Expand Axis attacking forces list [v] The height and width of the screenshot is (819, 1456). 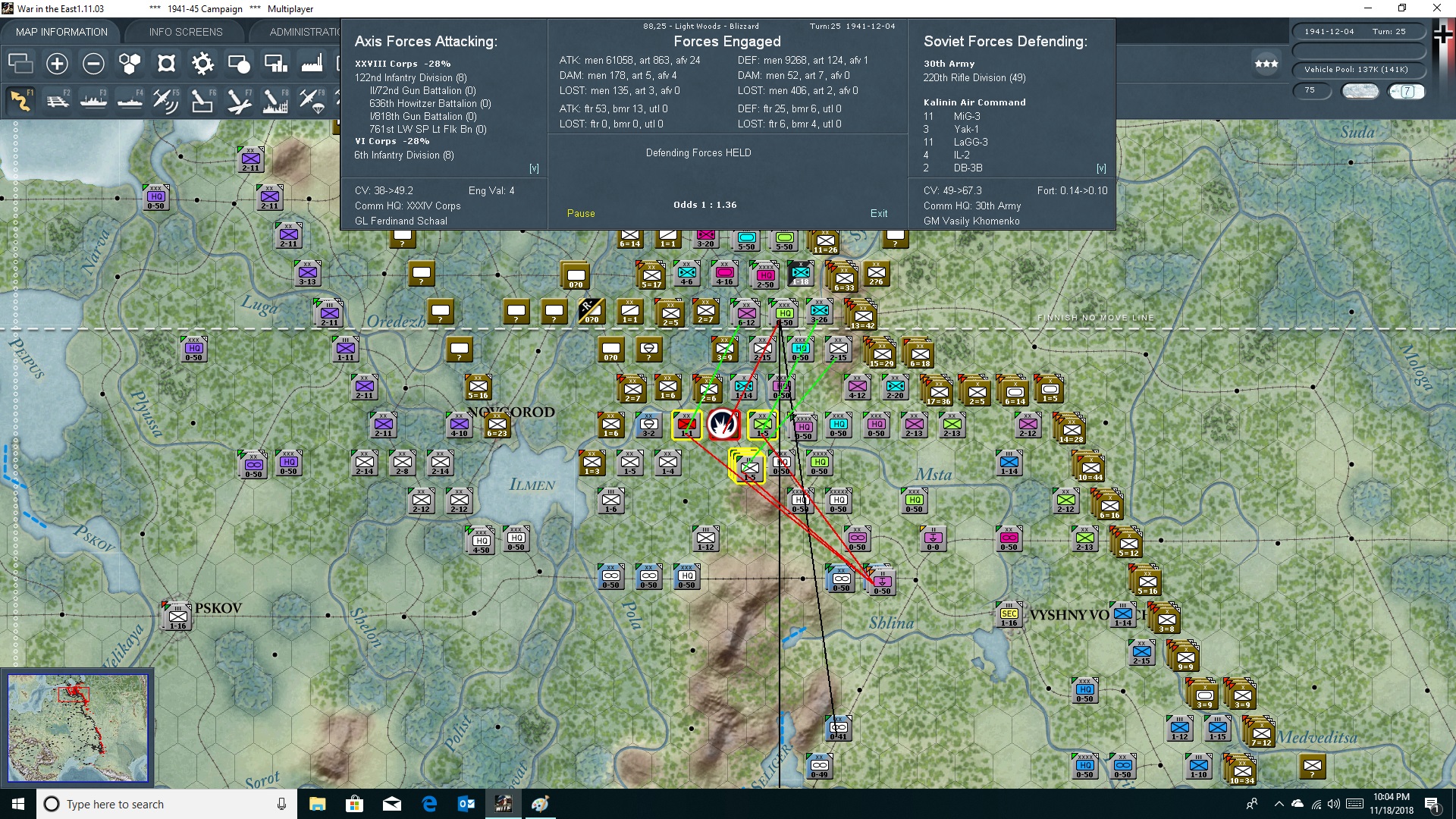pos(534,168)
